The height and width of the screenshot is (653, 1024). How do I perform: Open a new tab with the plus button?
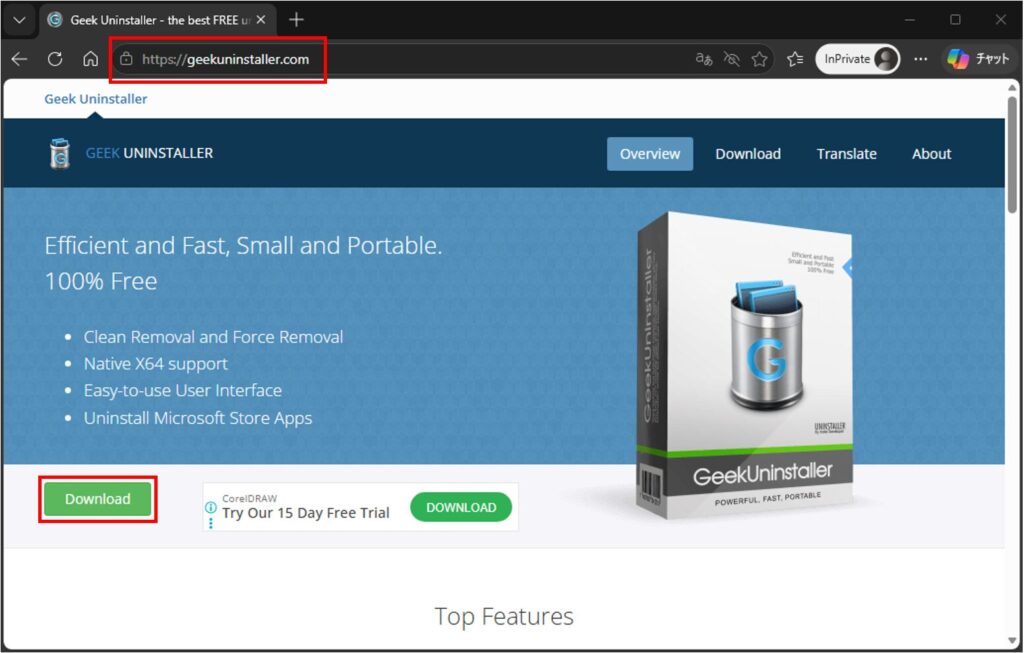(295, 19)
